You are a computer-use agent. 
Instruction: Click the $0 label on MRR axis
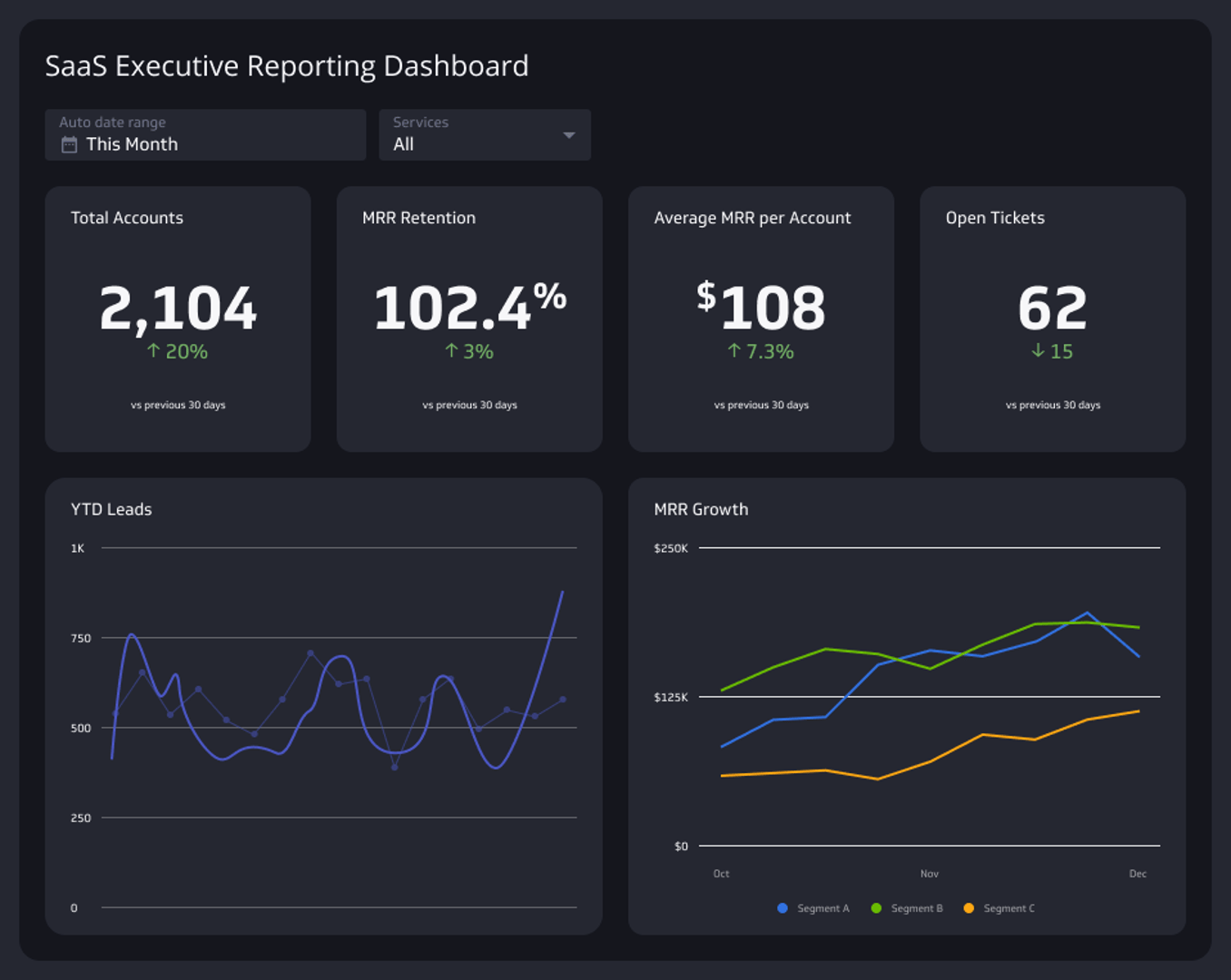click(x=681, y=846)
